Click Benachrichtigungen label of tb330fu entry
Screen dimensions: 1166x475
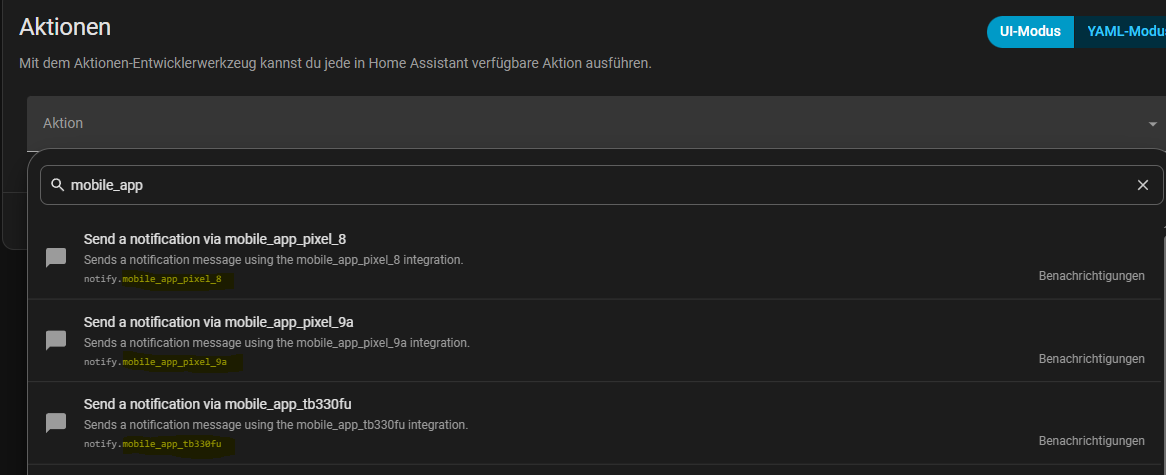(x=1091, y=441)
